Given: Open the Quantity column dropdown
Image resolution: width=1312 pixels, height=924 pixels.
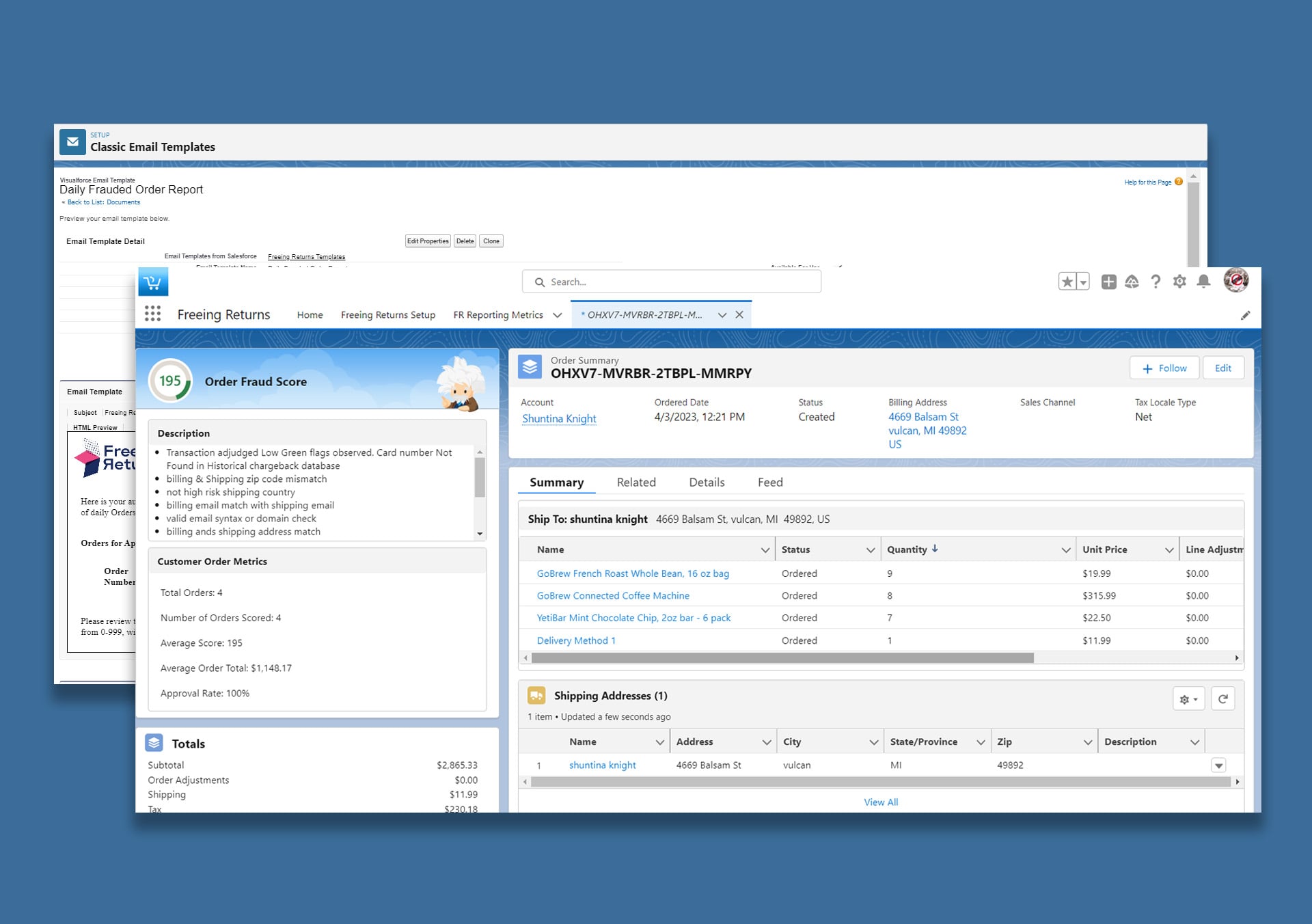Looking at the screenshot, I should [x=1065, y=549].
